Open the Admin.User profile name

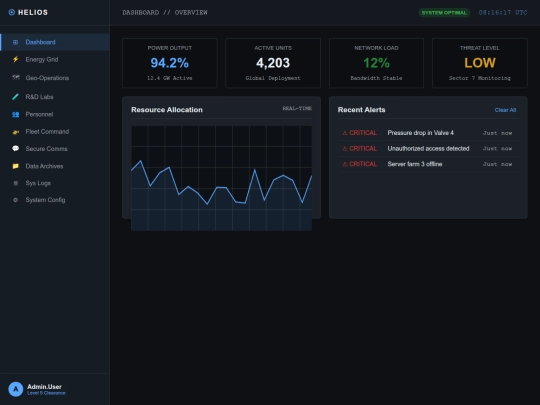[44, 387]
